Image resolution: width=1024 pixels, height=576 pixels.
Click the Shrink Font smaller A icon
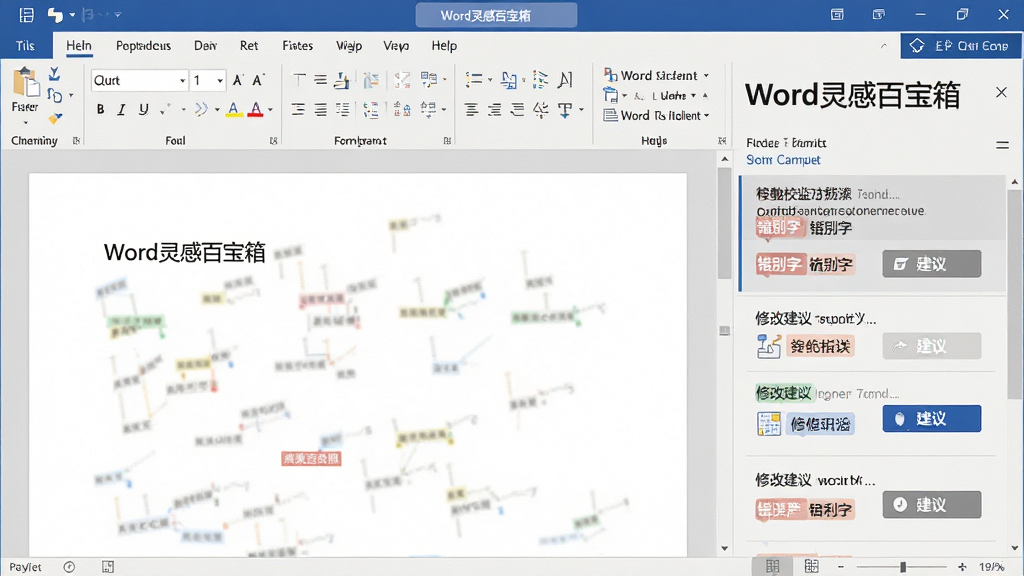[259, 80]
